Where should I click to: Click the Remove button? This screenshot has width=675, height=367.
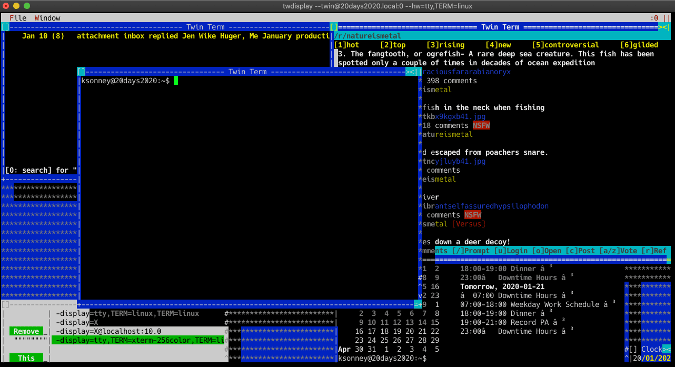point(26,331)
